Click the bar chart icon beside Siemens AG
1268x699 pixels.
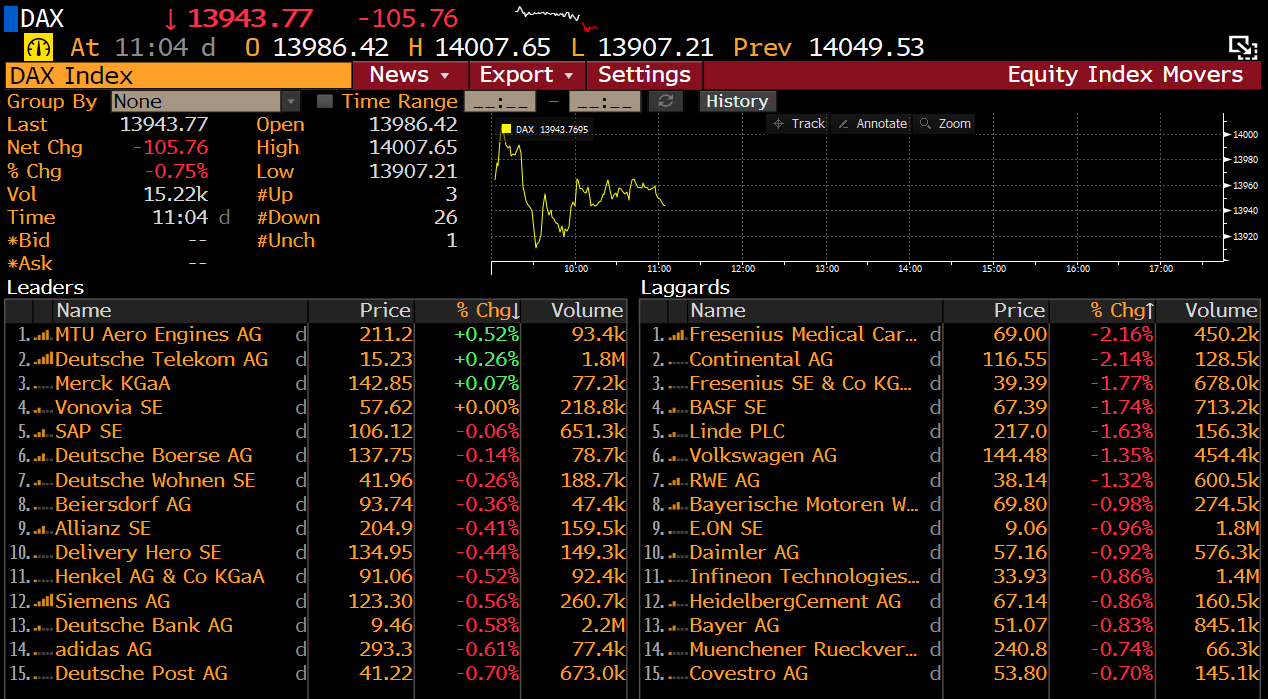(x=42, y=601)
